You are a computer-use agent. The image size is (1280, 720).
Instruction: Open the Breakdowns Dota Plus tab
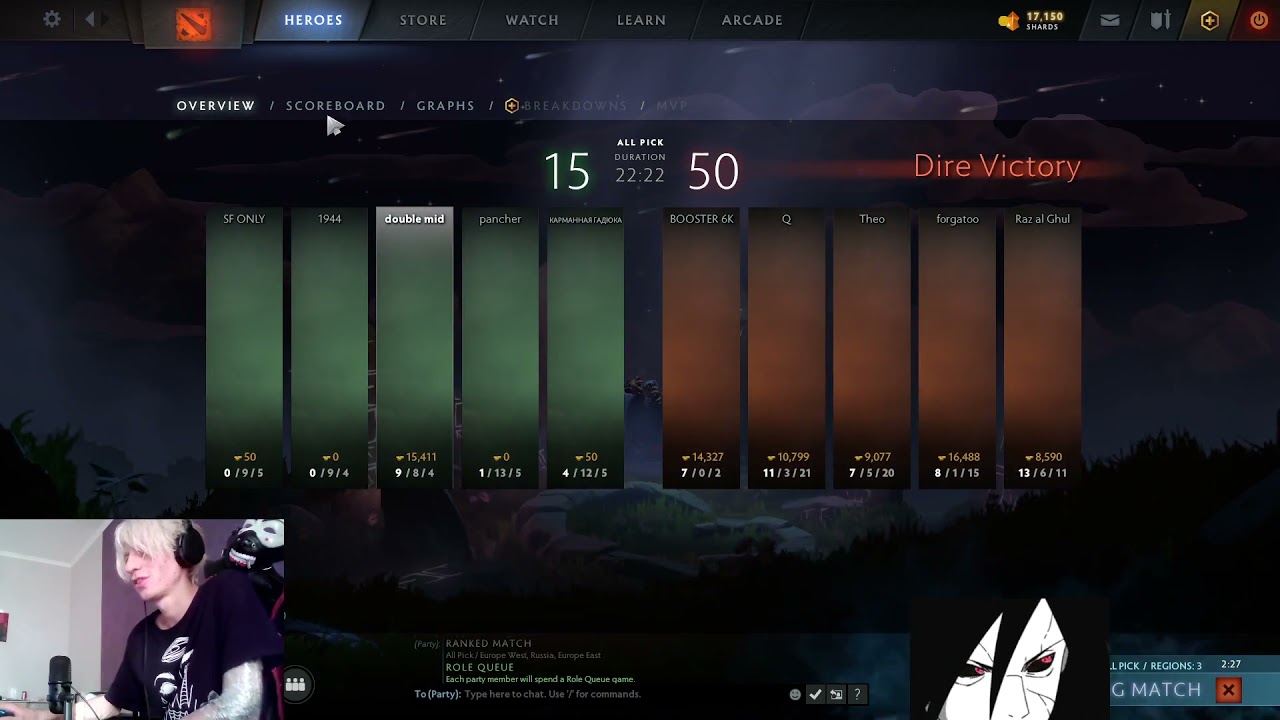[x=567, y=105]
